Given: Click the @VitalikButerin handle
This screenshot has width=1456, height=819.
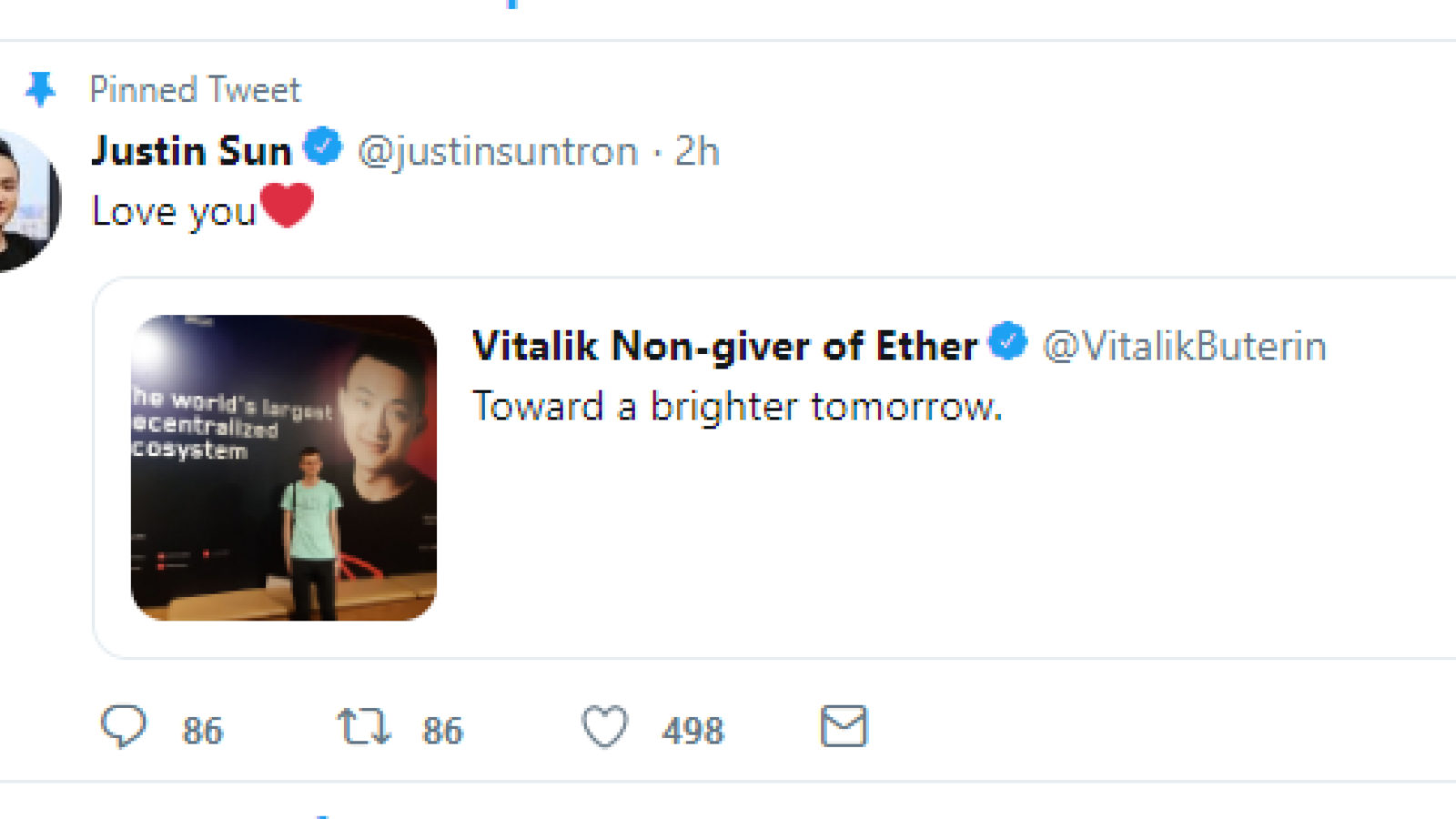Looking at the screenshot, I should [x=1185, y=346].
